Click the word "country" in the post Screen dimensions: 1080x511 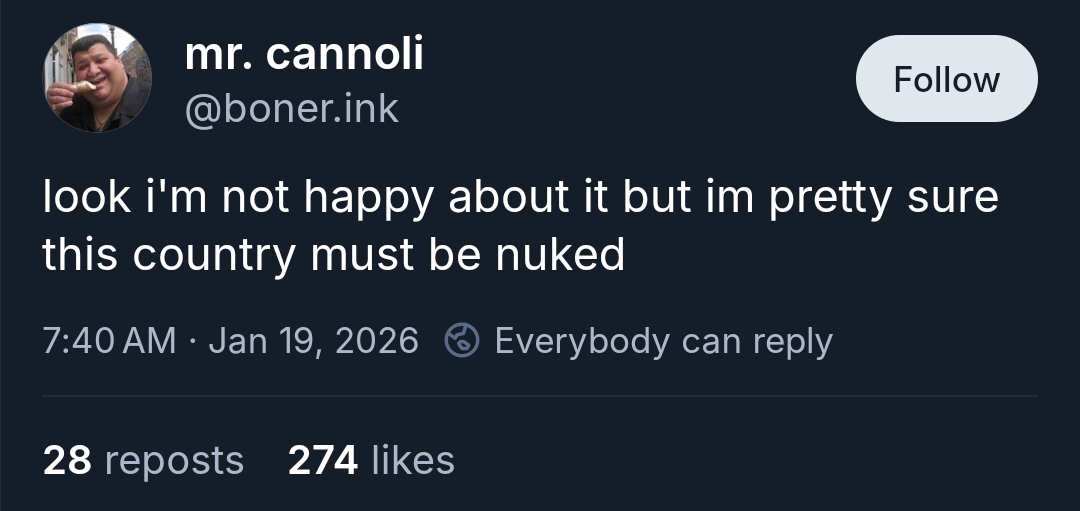[214, 255]
